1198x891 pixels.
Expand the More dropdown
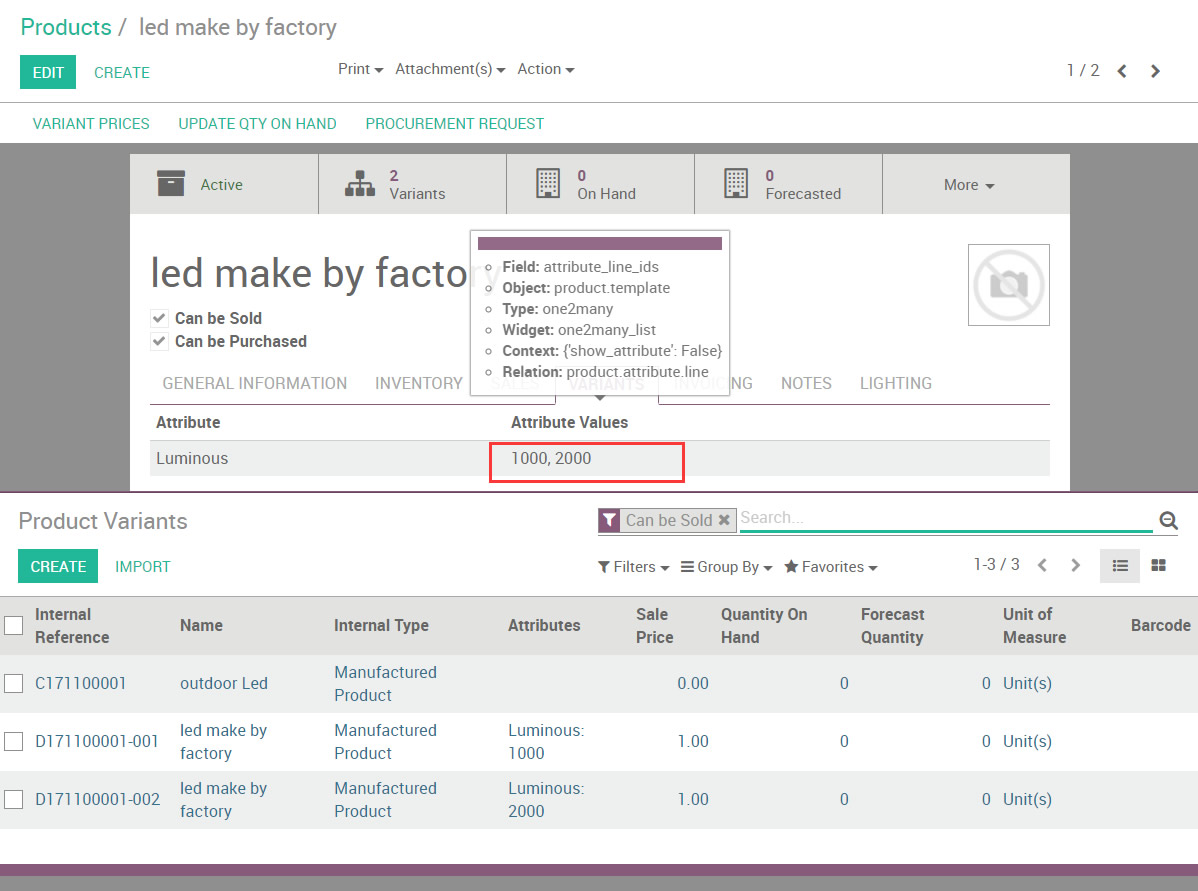[x=969, y=185]
